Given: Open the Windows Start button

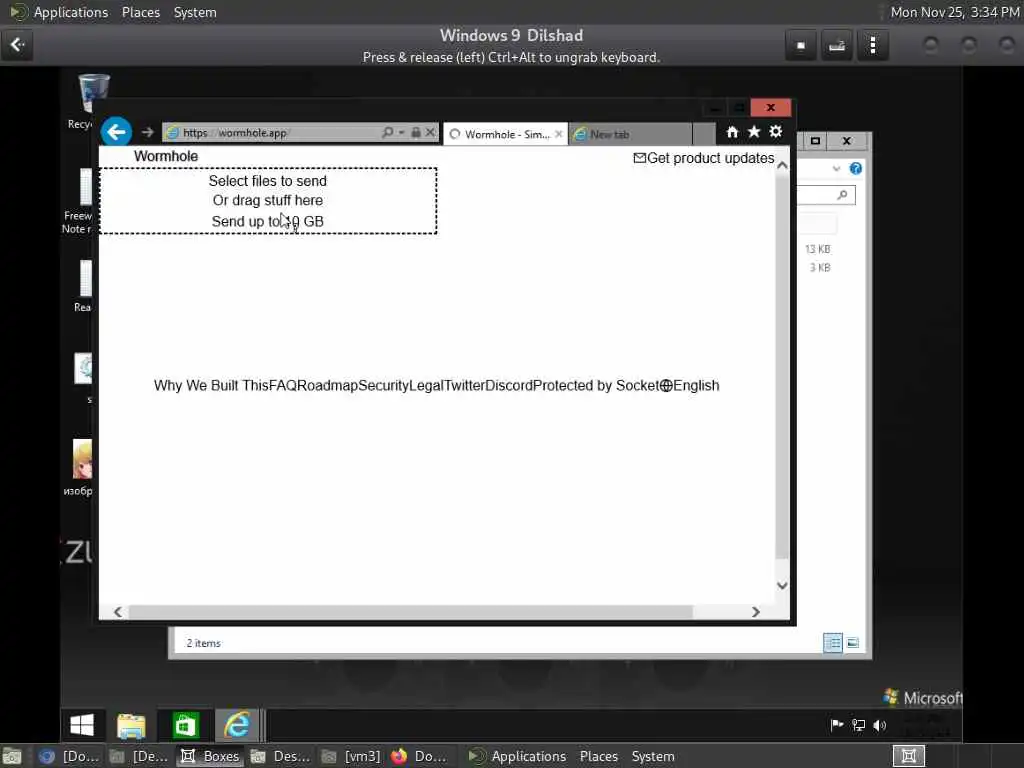Looking at the screenshot, I should (82, 725).
